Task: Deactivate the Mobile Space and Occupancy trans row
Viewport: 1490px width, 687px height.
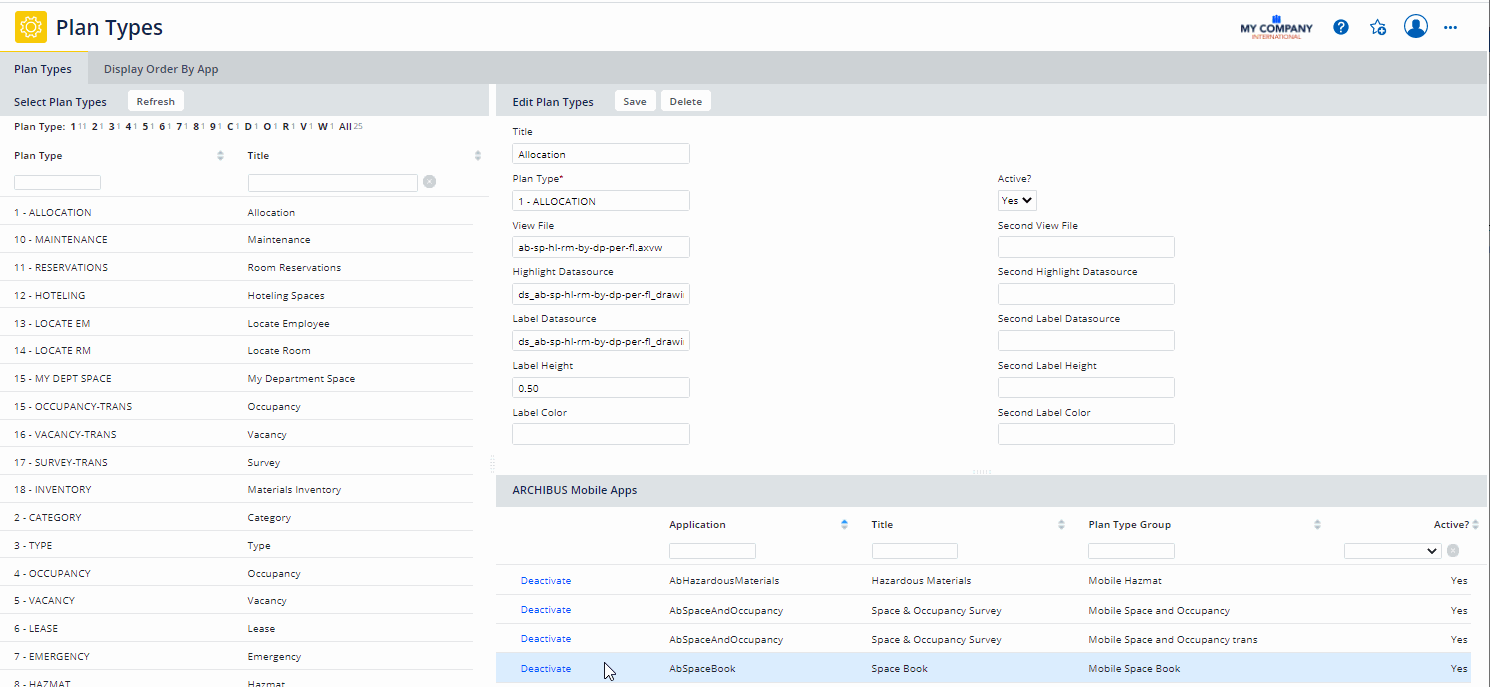Action: (546, 639)
